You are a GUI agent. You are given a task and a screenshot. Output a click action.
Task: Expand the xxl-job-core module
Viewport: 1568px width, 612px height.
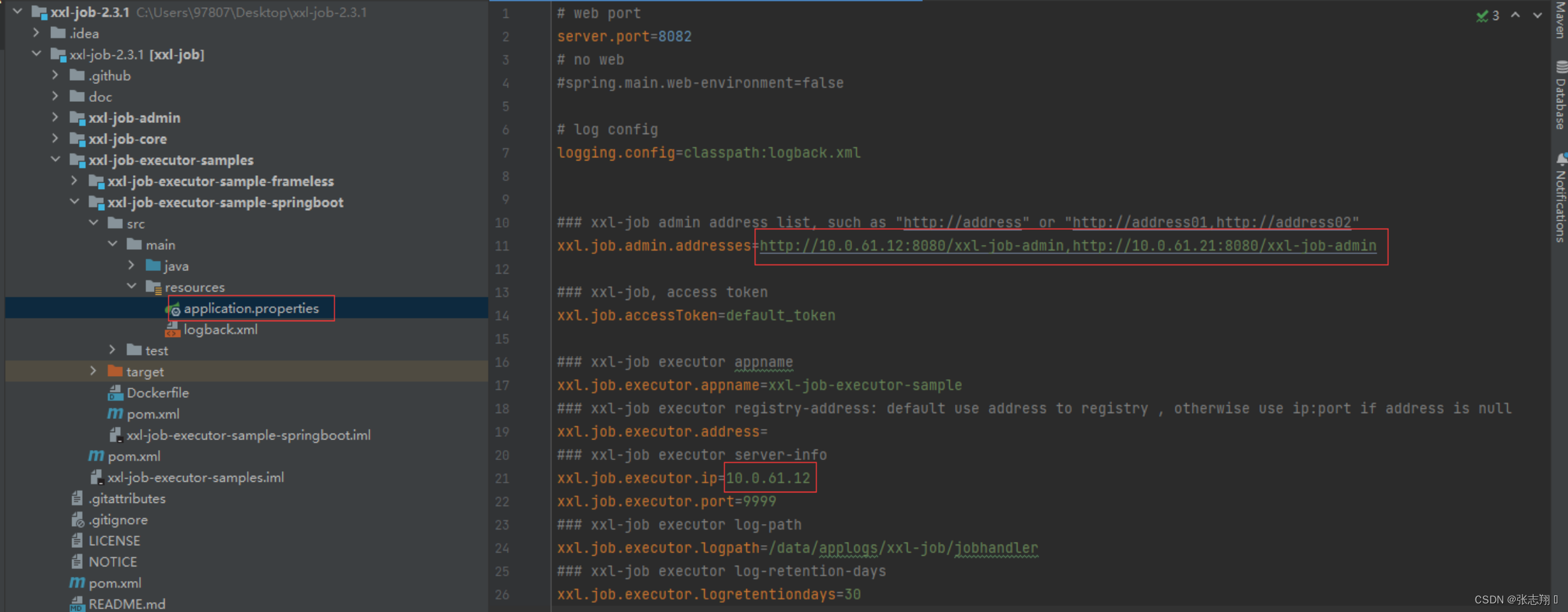coord(56,139)
